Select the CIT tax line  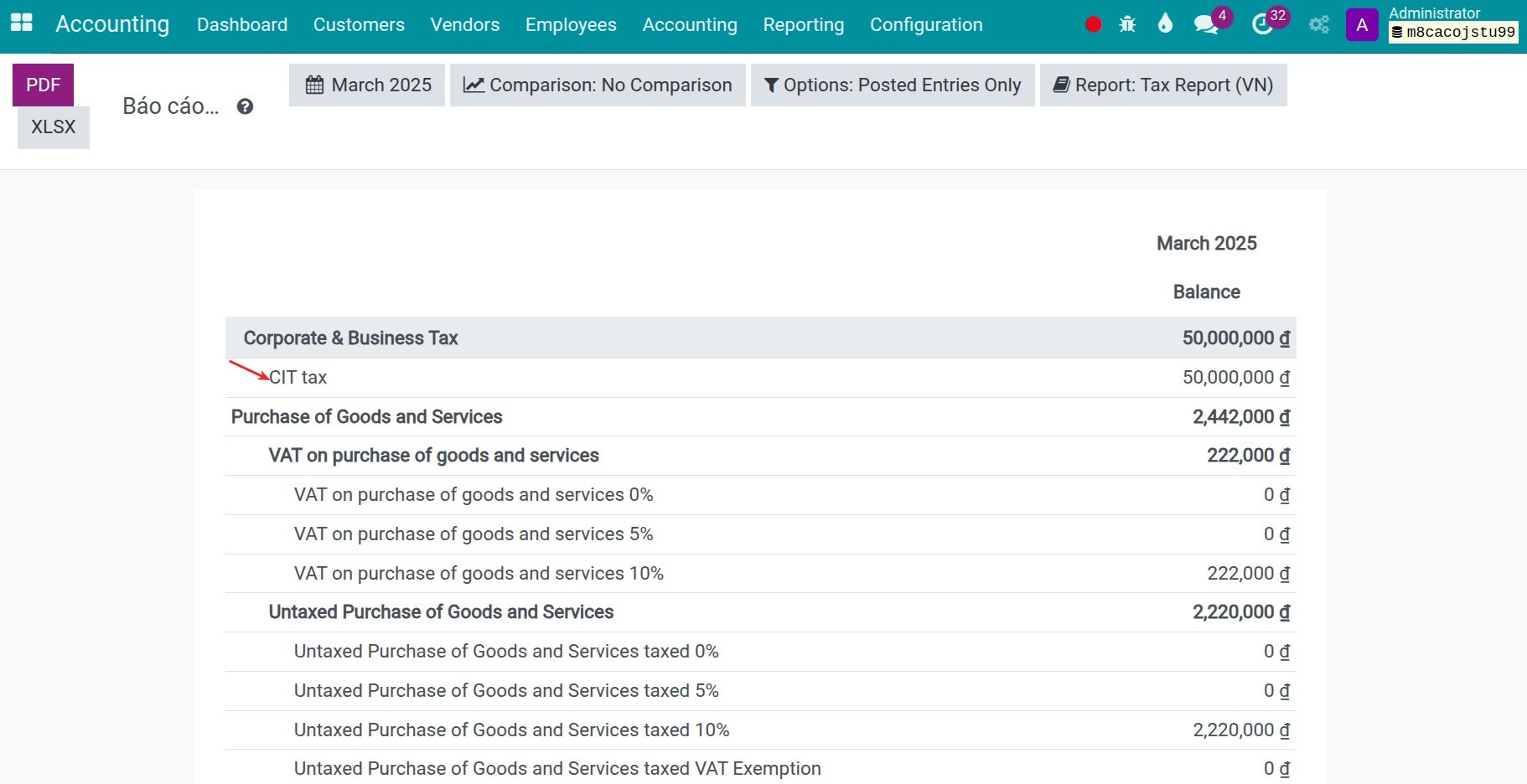click(298, 377)
